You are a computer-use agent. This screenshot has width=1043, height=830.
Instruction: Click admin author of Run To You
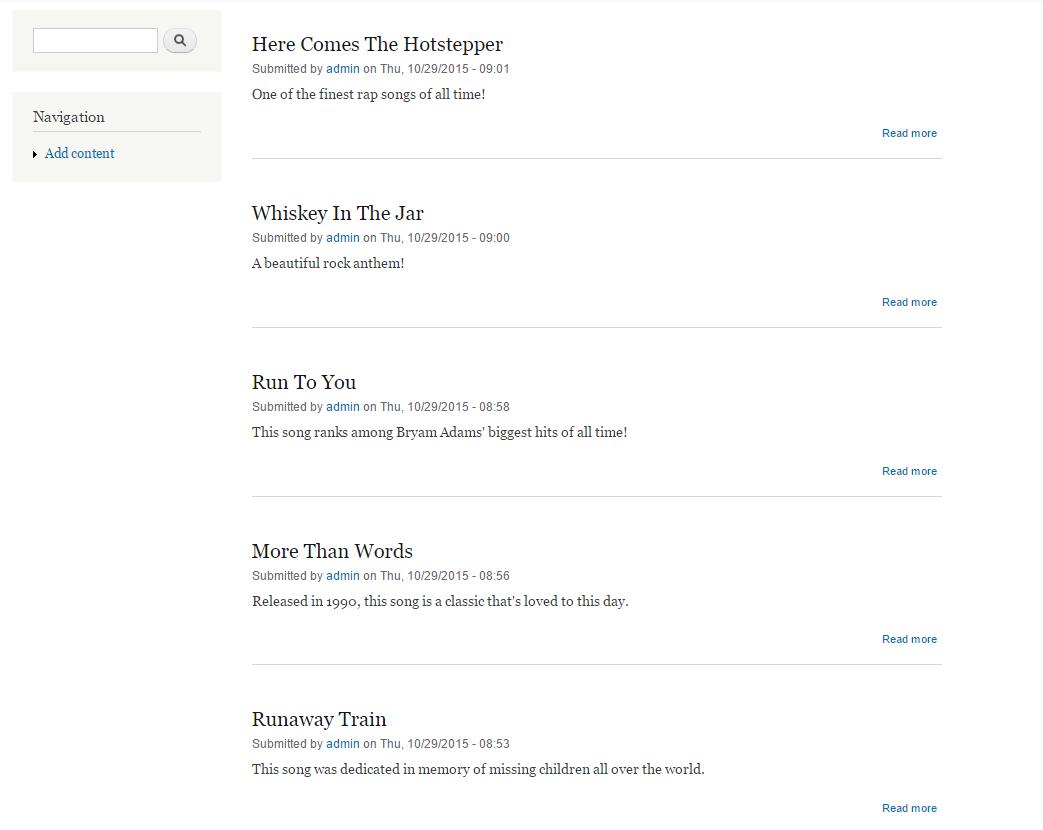[343, 406]
